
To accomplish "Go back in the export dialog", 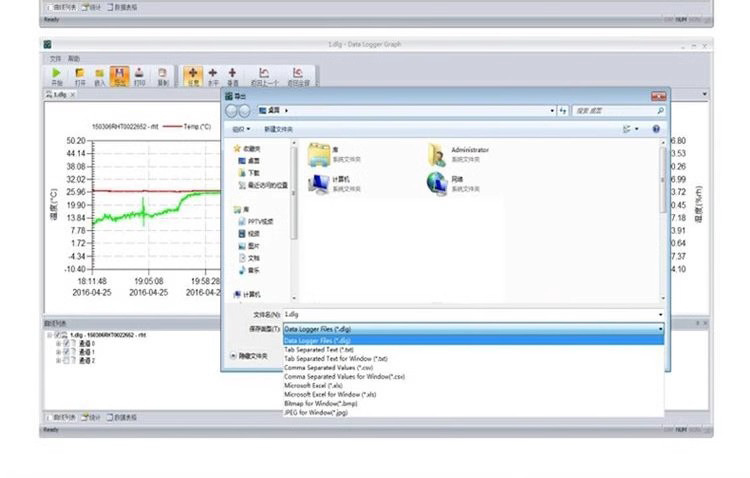I will 232,111.
